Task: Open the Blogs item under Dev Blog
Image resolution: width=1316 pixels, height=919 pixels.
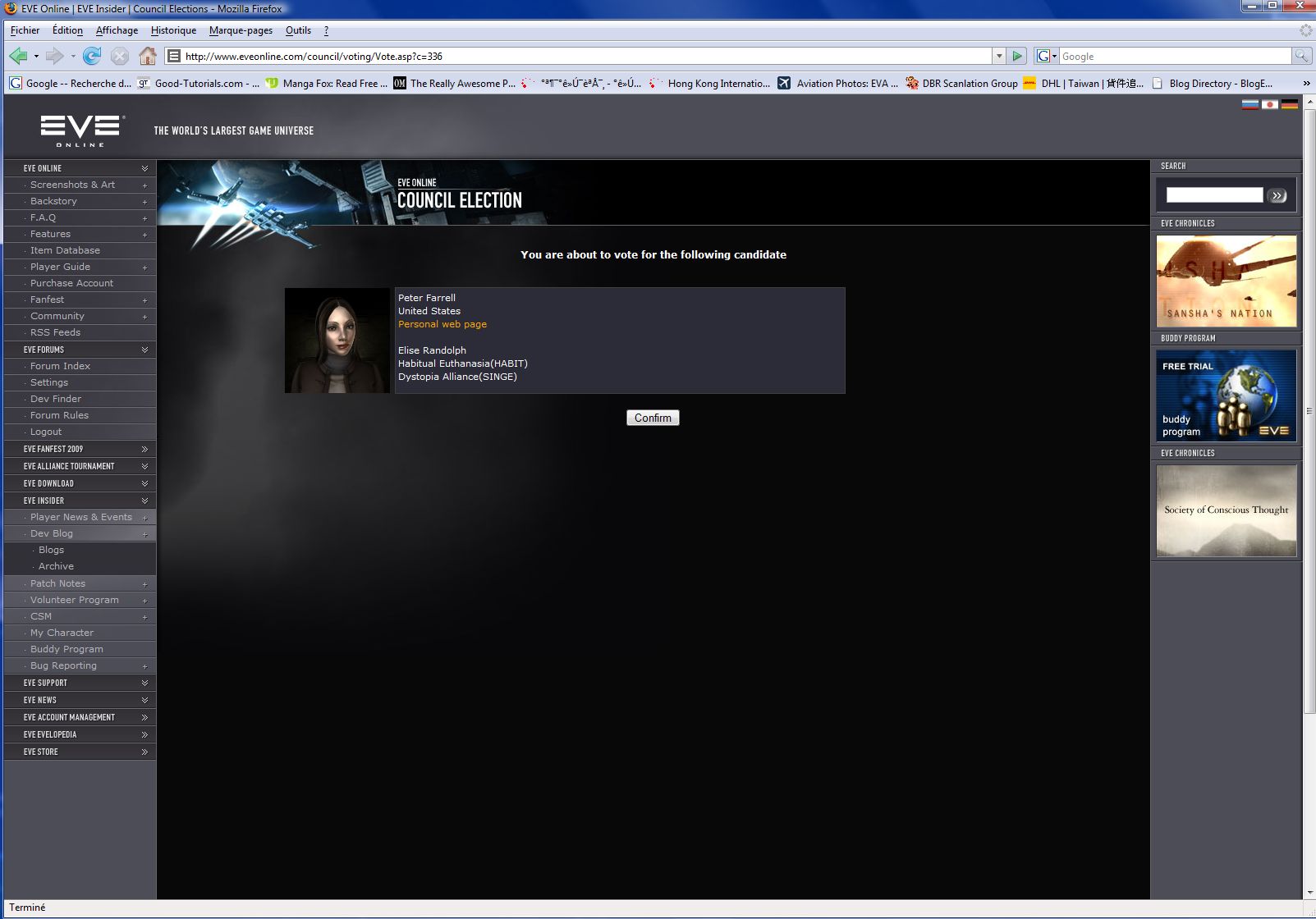Action: point(51,550)
